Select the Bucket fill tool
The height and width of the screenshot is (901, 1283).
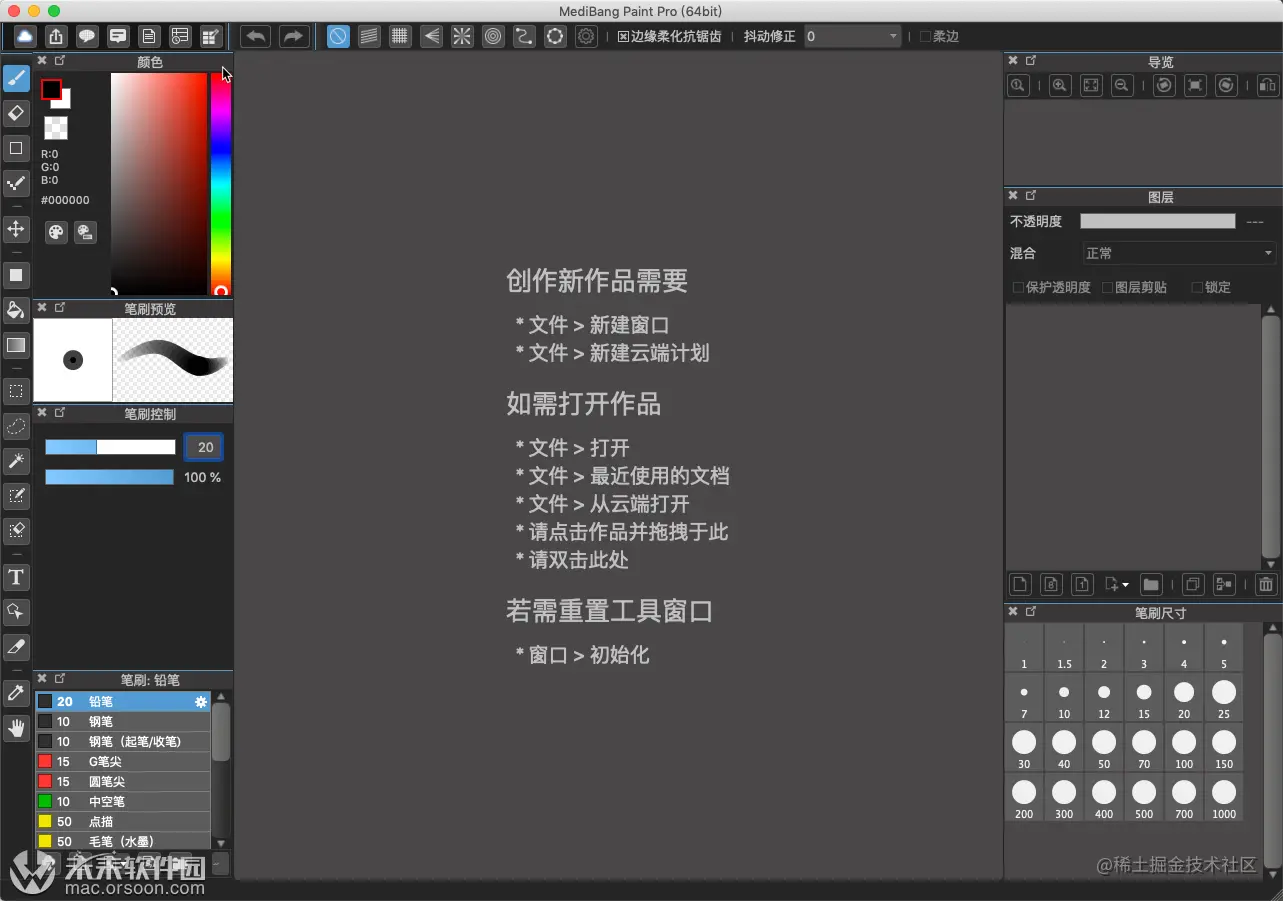click(16, 309)
